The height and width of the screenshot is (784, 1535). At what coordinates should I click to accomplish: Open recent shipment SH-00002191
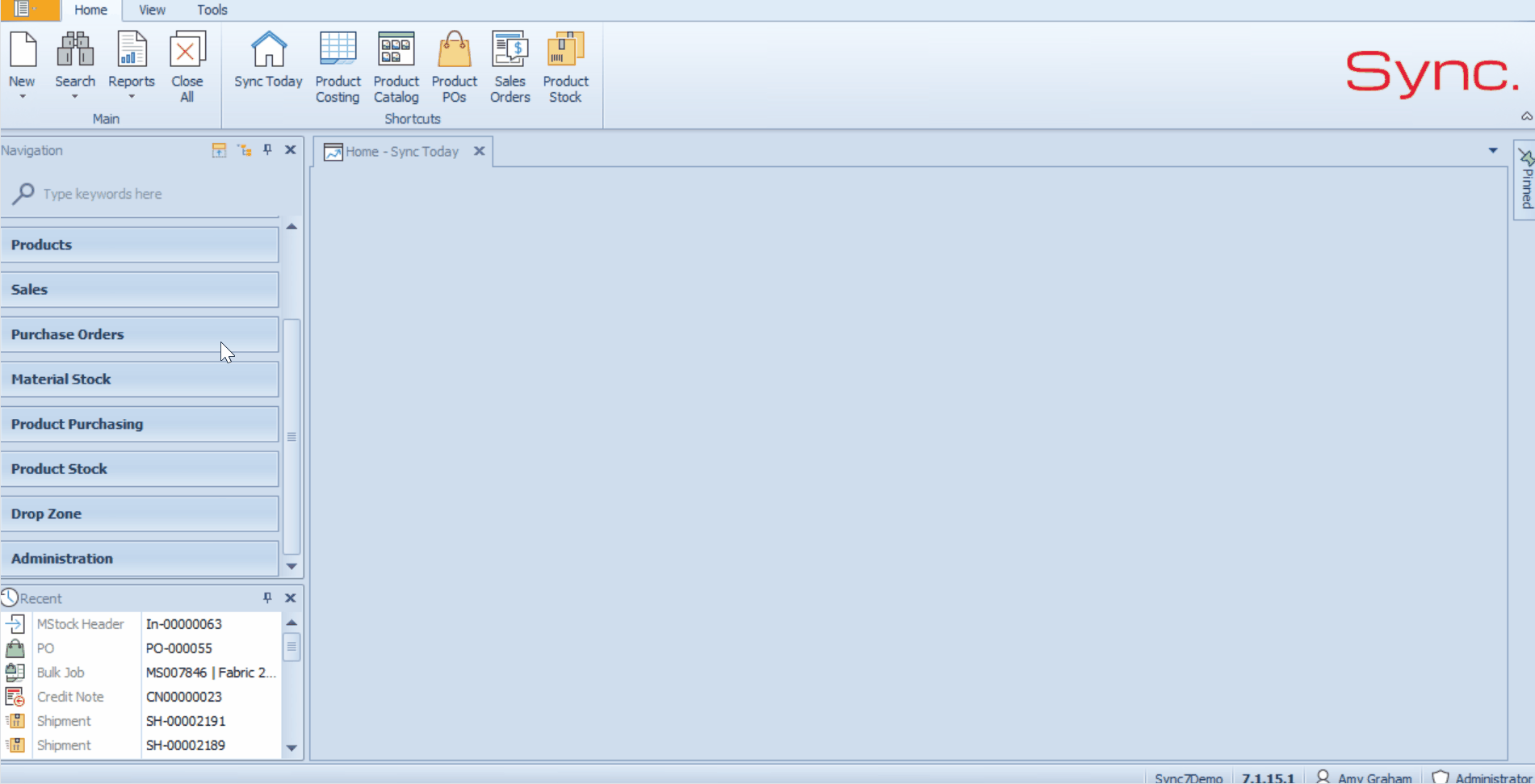[x=185, y=721]
